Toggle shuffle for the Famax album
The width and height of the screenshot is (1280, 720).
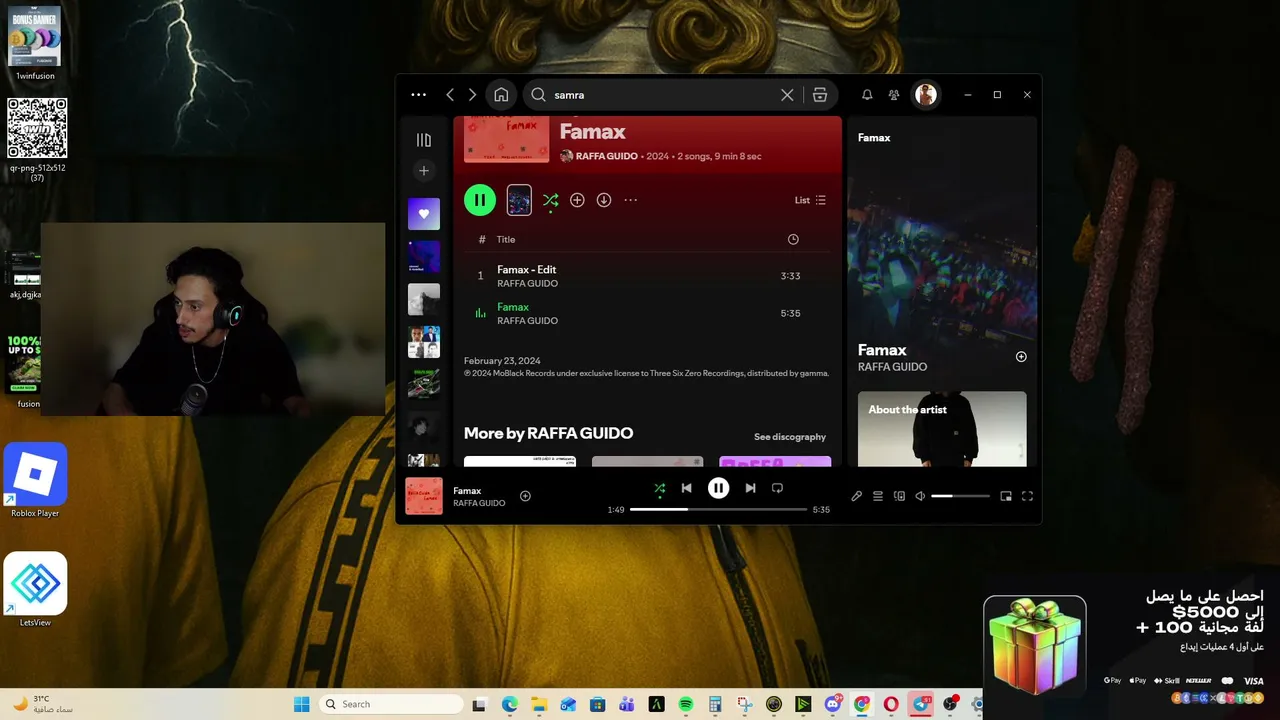point(550,200)
